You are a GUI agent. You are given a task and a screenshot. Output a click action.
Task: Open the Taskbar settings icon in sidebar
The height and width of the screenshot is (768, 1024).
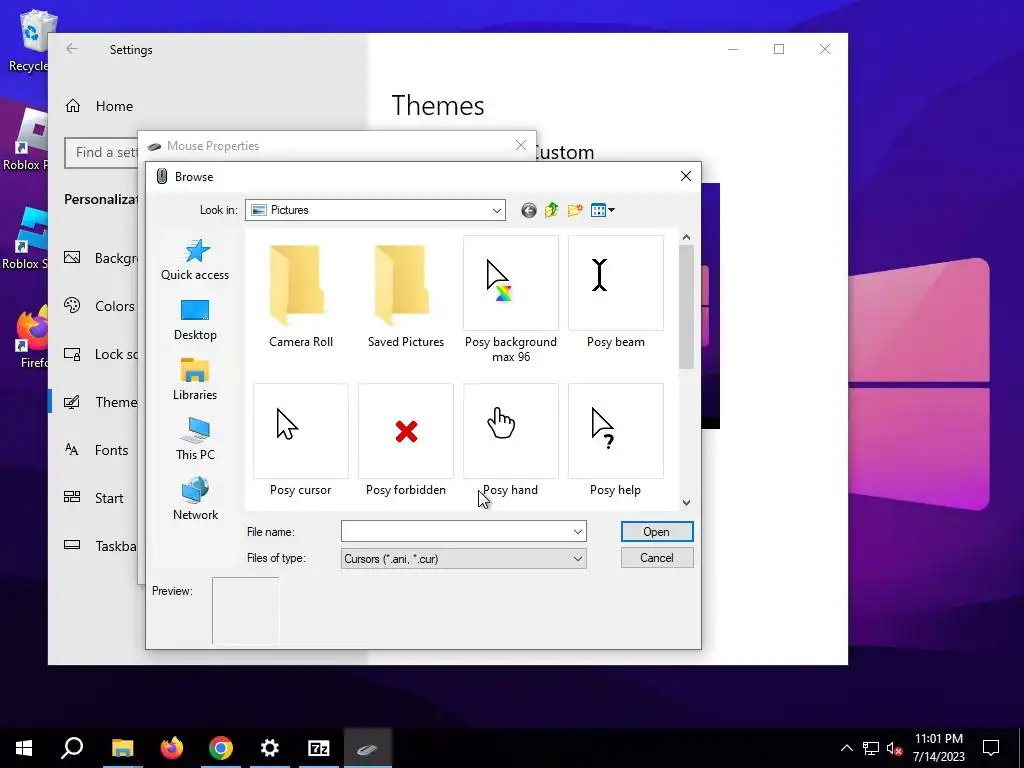pyautogui.click(x=72, y=545)
